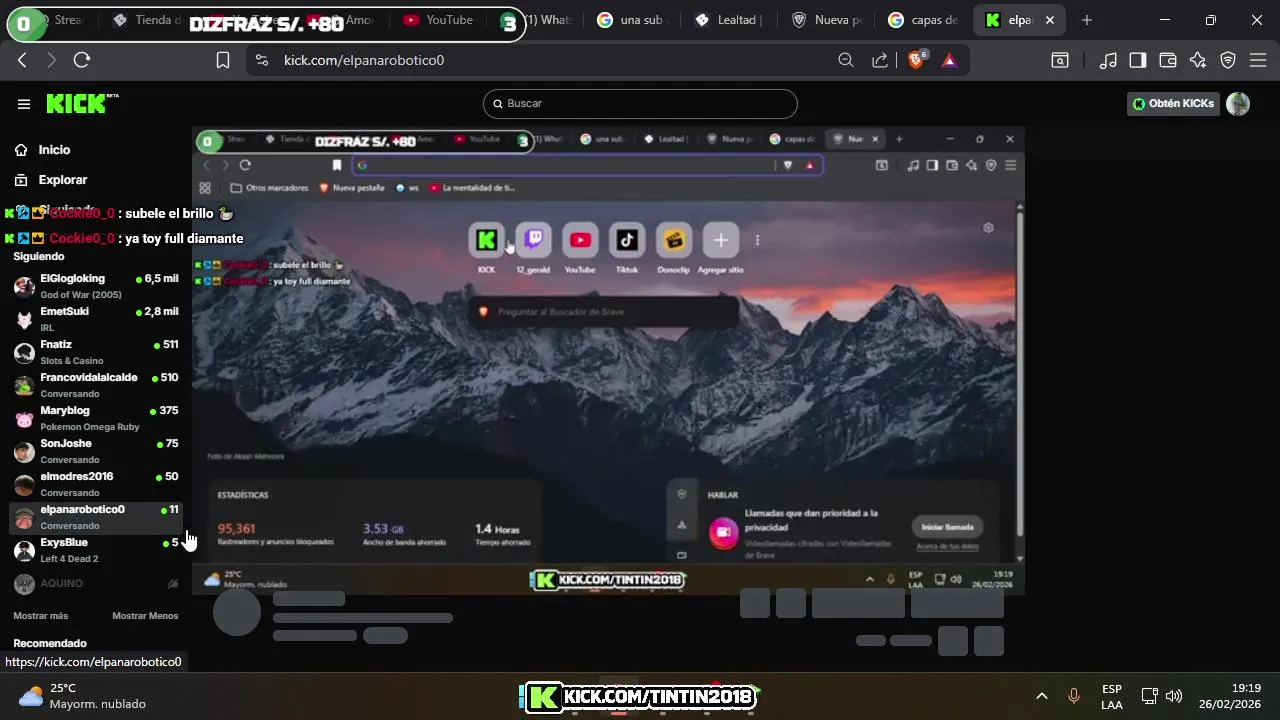
Task: Open the elmodres2016 channel
Action: coord(96,484)
